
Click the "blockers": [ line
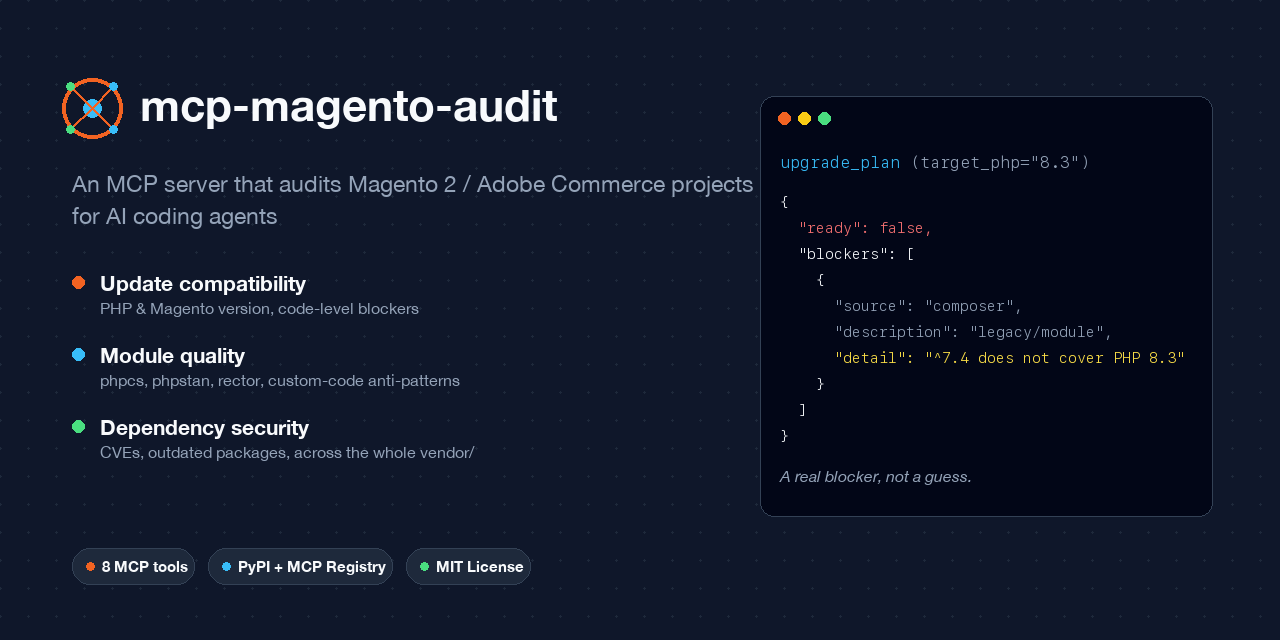coord(857,254)
